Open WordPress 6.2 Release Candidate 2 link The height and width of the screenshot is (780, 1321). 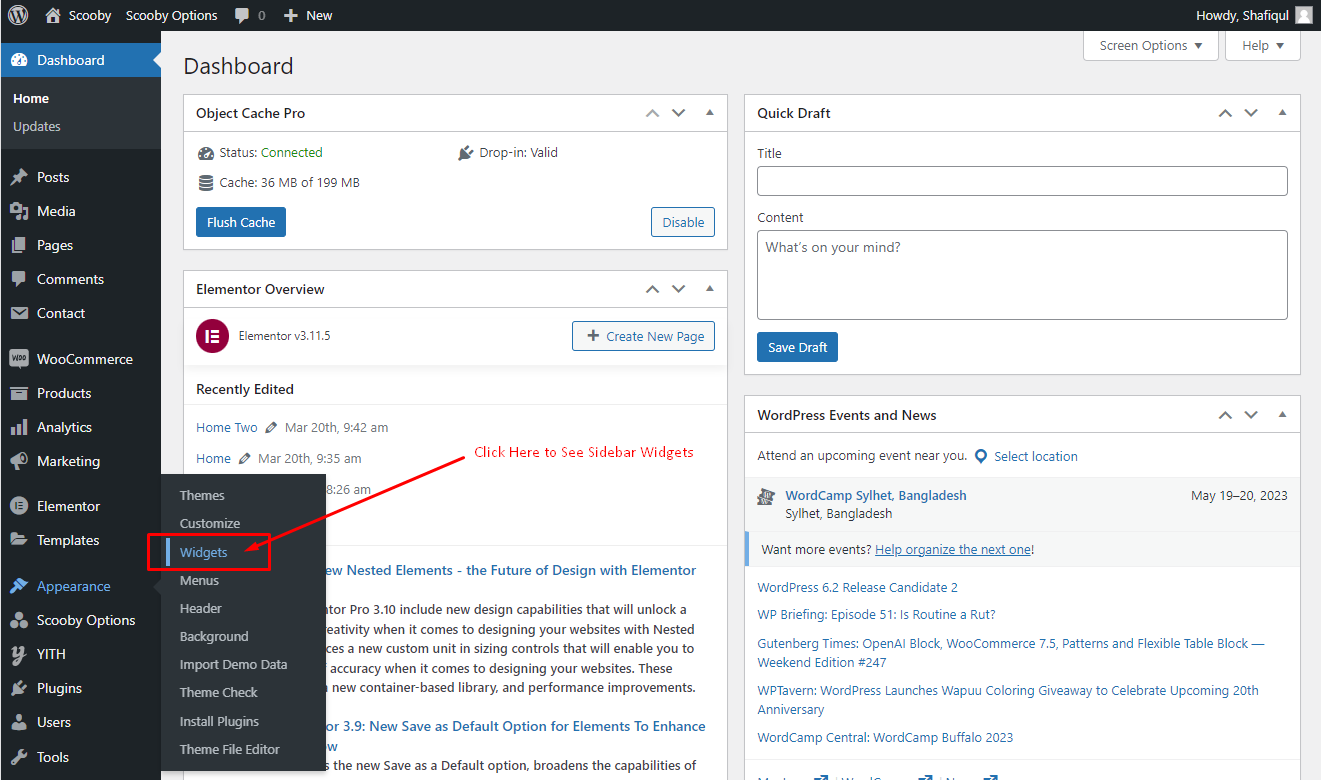(857, 587)
